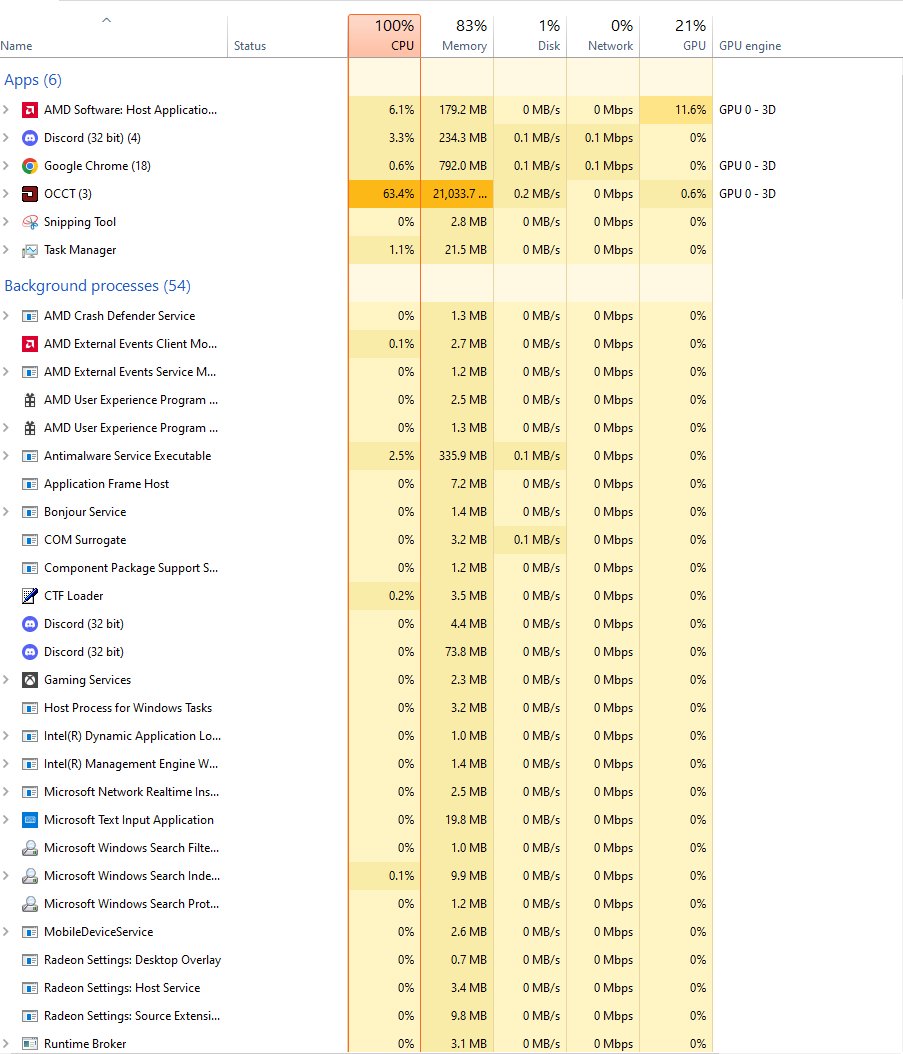Screen dimensions: 903x1054
Task: Select the Component Package Support Server row
Action: pyautogui.click(x=356, y=568)
